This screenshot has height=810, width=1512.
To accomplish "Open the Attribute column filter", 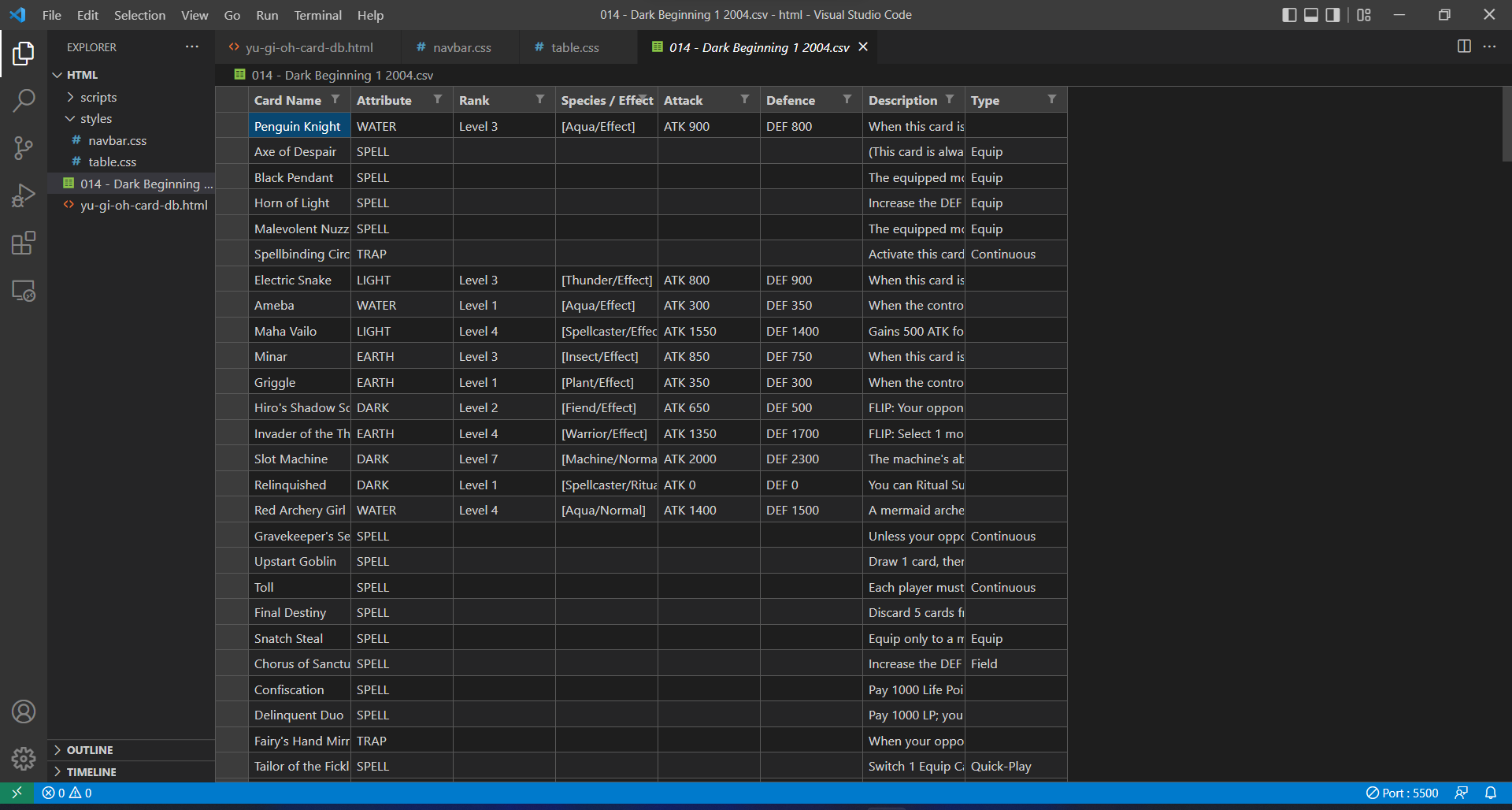I will [x=438, y=99].
